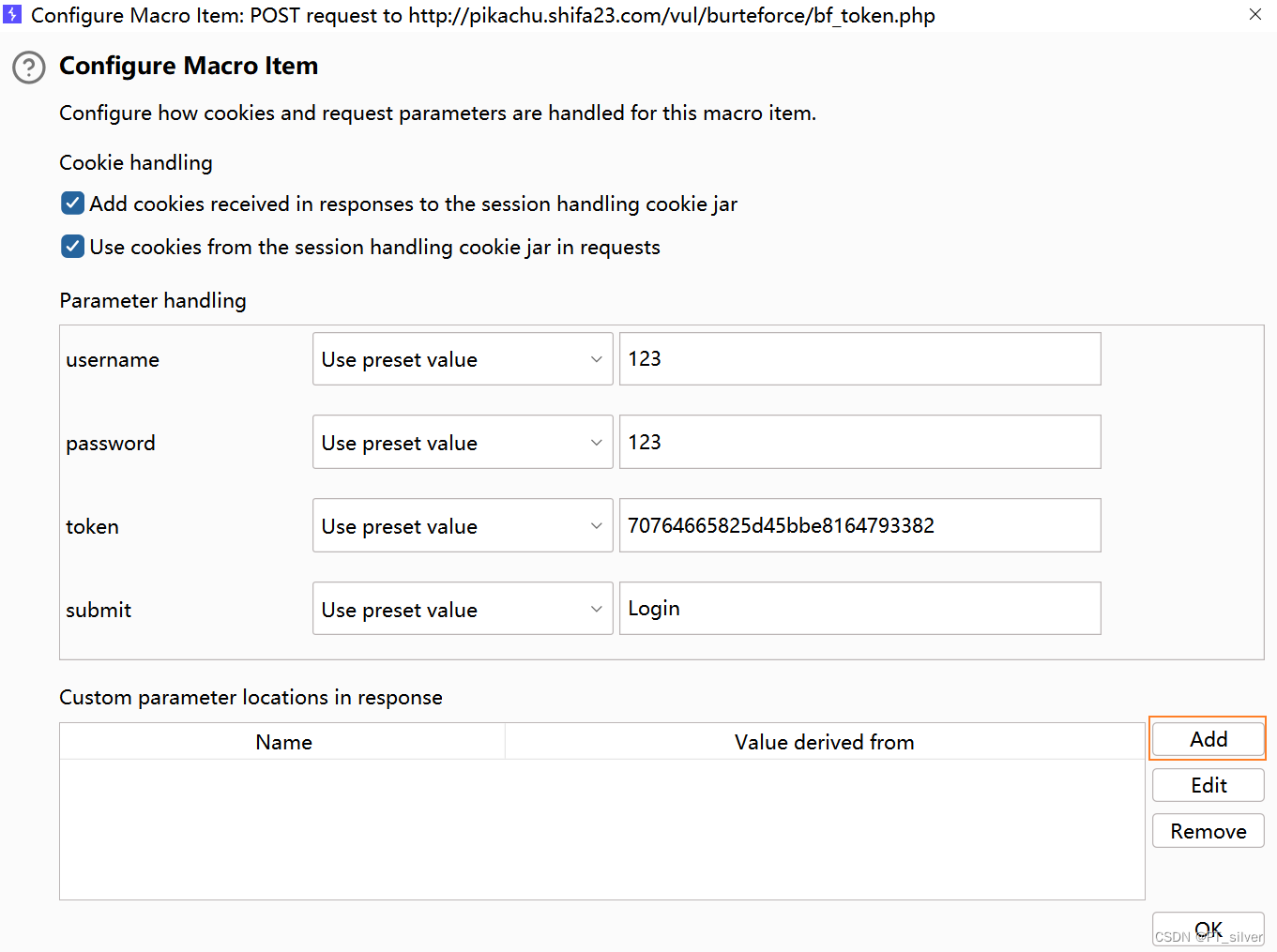This screenshot has width=1277, height=952.
Task: Open the username parameter handling dropdown
Action: tap(463, 359)
